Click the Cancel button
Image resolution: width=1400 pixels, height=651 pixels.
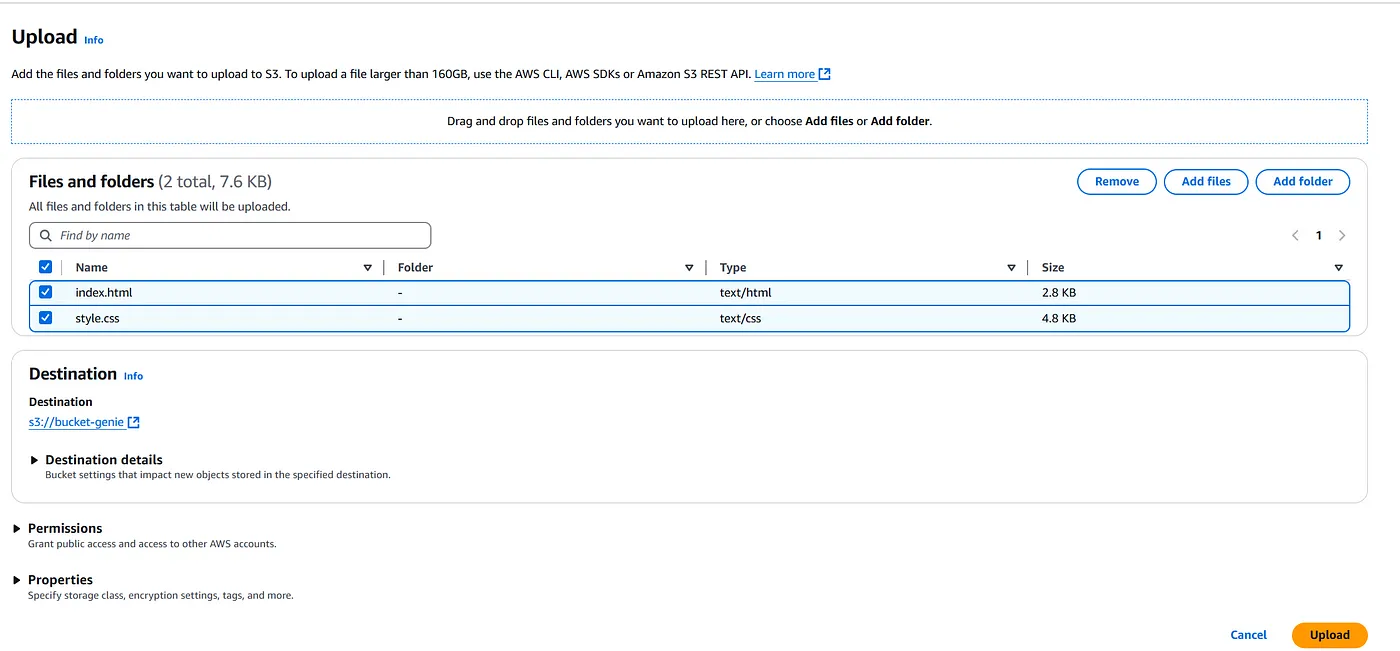pyautogui.click(x=1248, y=635)
